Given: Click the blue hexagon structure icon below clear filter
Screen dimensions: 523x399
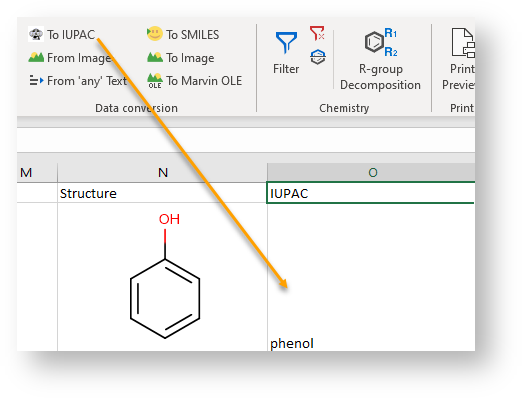Looking at the screenshot, I should click(x=318, y=57).
